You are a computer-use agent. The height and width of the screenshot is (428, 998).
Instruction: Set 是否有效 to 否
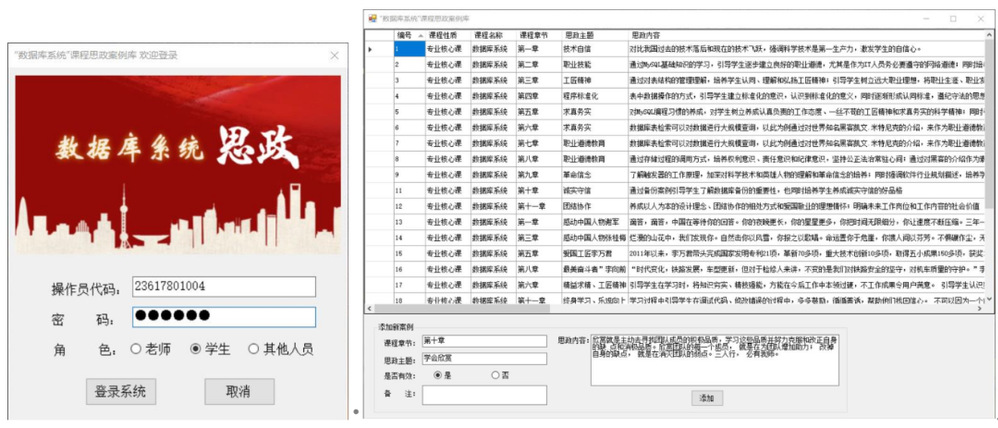495,375
